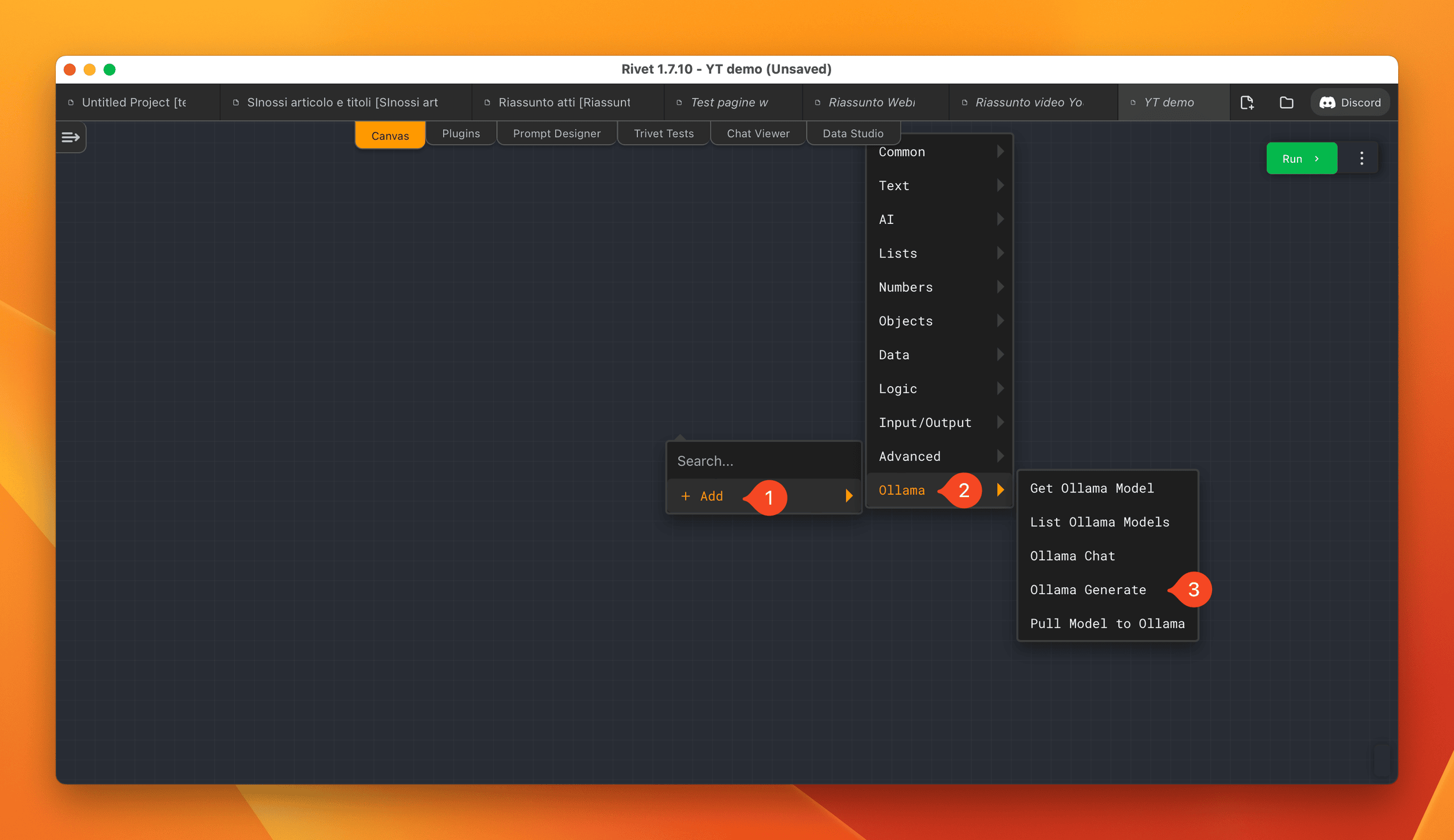The image size is (1454, 840).
Task: Run the graph with Run button
Action: click(1302, 159)
